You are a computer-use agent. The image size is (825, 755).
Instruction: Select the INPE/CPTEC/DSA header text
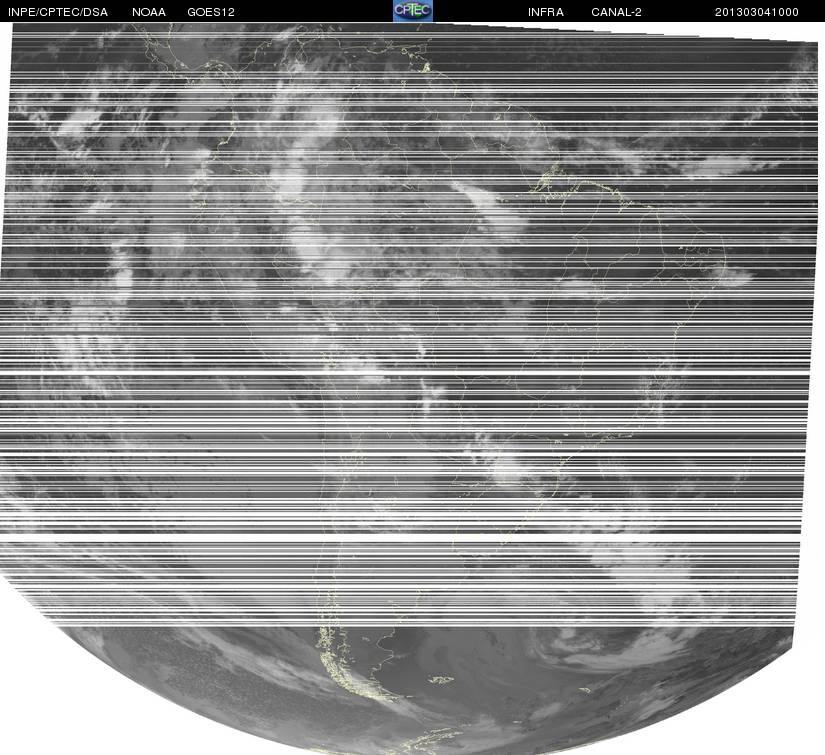coord(58,12)
